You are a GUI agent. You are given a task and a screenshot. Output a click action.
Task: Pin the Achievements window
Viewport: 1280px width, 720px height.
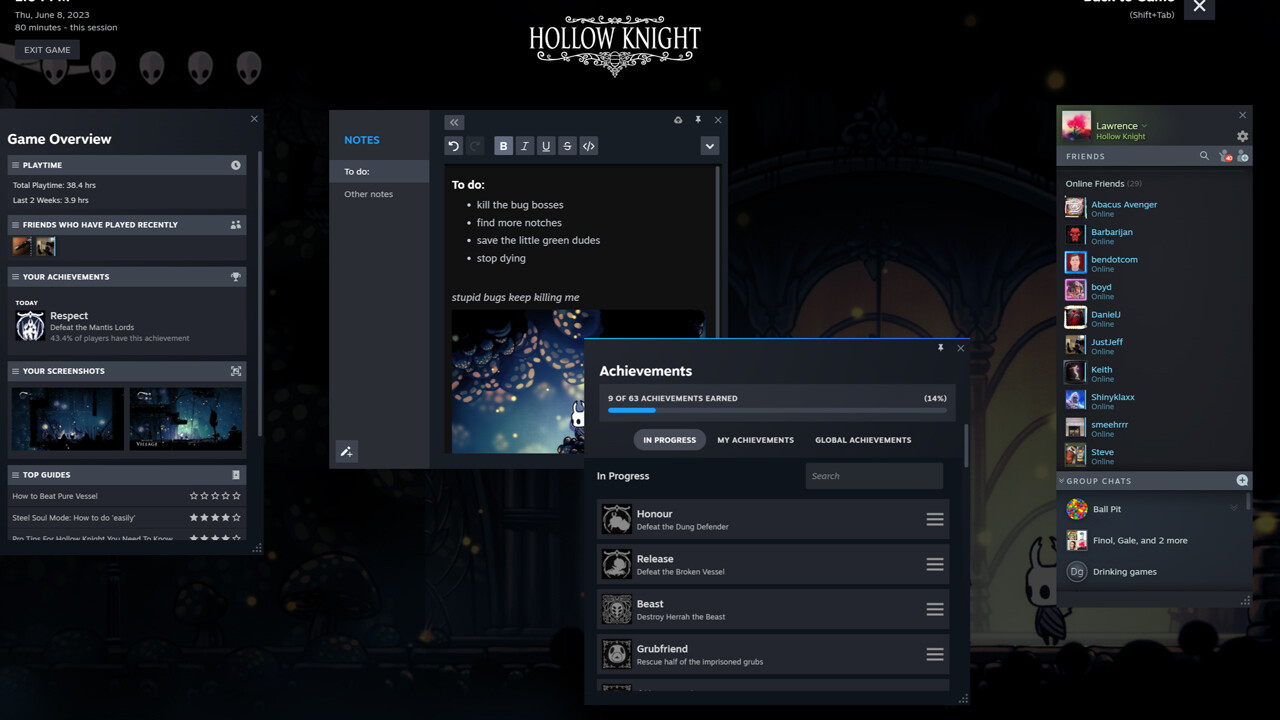940,348
